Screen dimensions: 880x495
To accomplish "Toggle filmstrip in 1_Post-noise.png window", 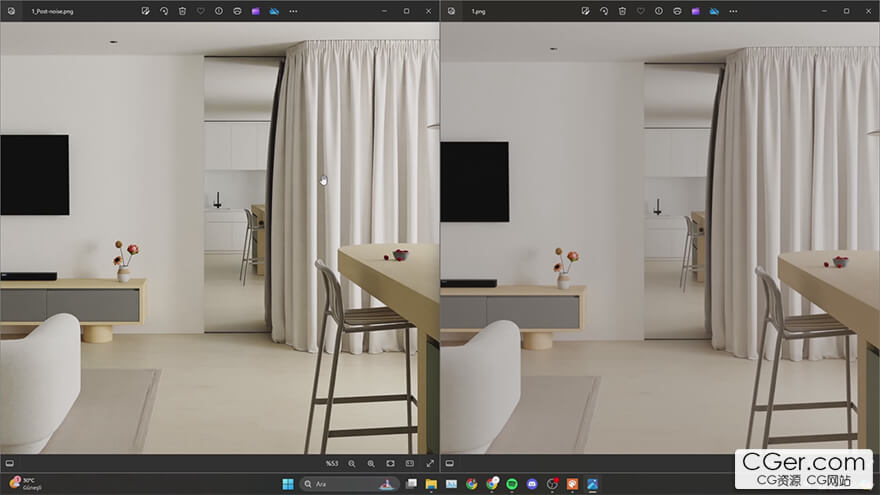I will point(10,464).
